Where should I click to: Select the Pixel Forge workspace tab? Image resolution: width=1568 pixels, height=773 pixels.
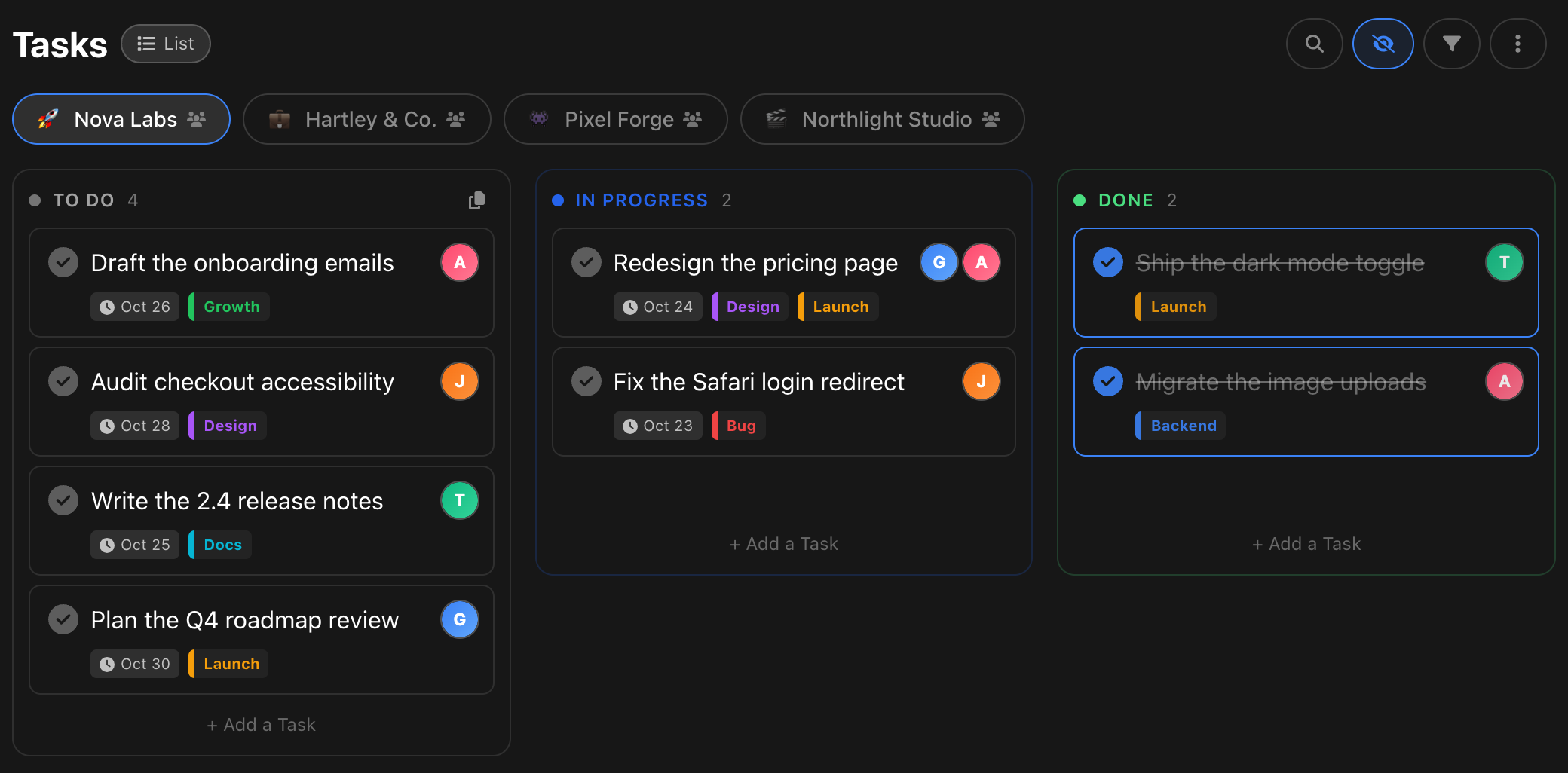click(616, 119)
